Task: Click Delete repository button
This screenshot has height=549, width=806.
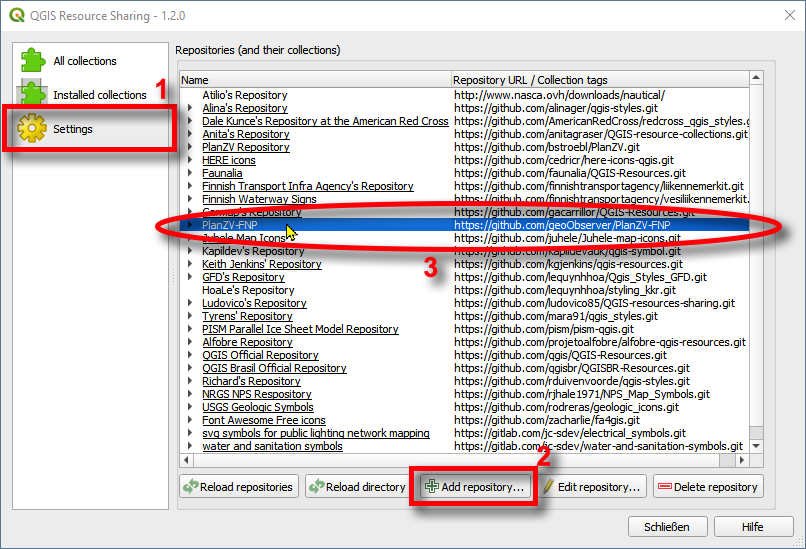Action: [708, 486]
